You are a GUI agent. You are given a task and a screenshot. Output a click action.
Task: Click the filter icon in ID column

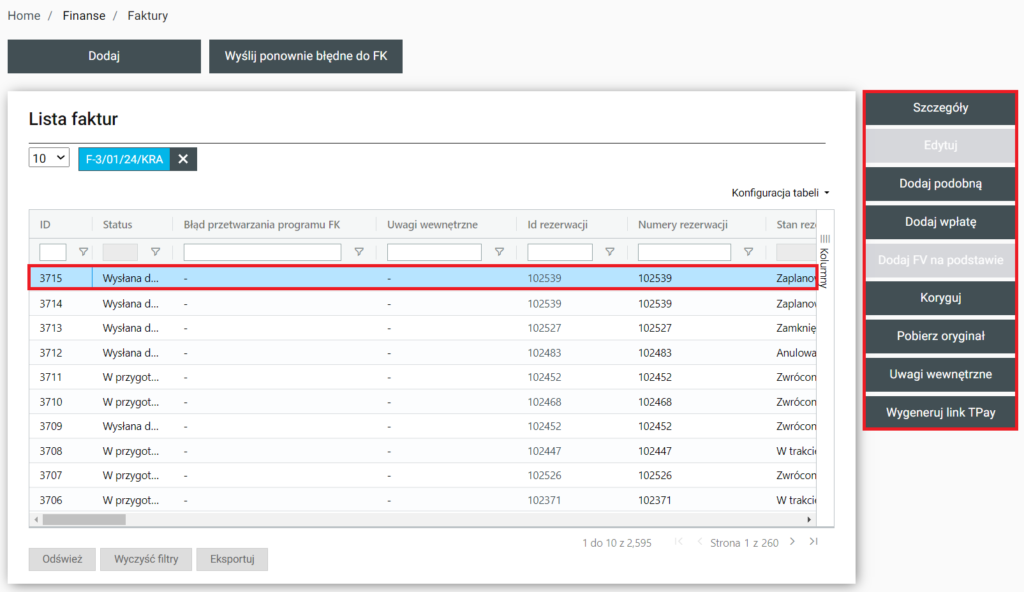tap(83, 252)
